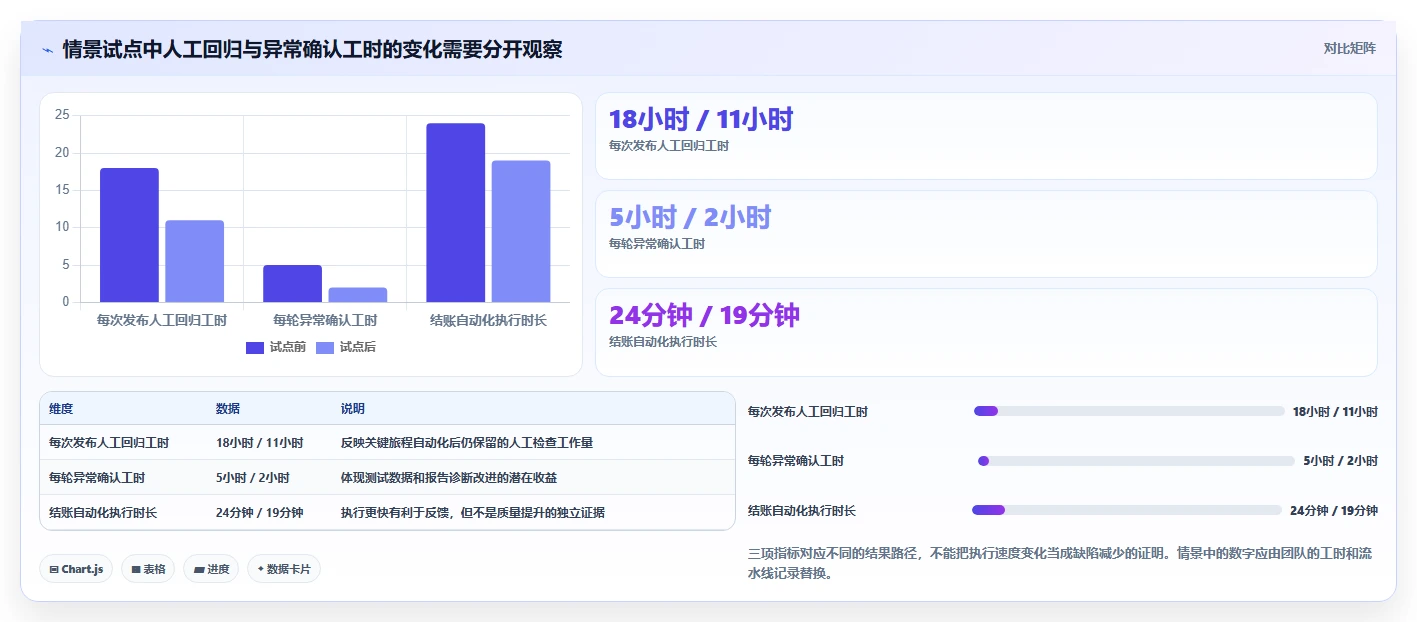Image resolution: width=1417 pixels, height=622 pixels.
Task: Click the 试点前 bar for 每次发布人工回归工时
Action: (x=129, y=235)
